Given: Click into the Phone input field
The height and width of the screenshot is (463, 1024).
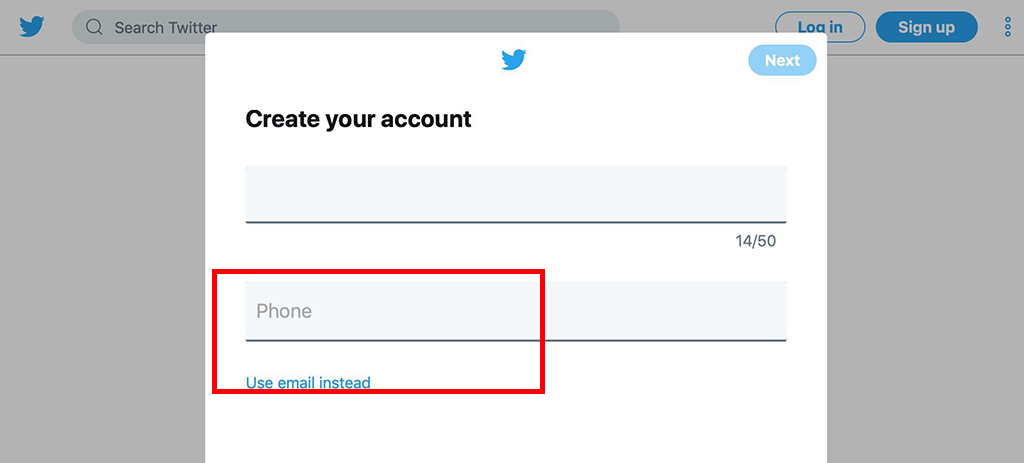Looking at the screenshot, I should 516,311.
